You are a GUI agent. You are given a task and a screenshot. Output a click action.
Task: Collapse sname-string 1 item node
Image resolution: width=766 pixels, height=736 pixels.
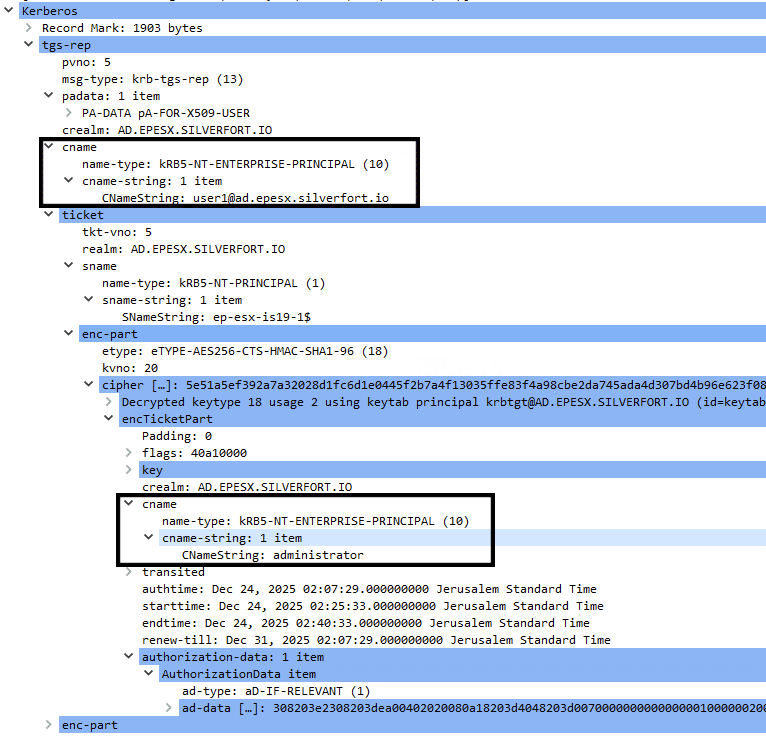(89, 299)
